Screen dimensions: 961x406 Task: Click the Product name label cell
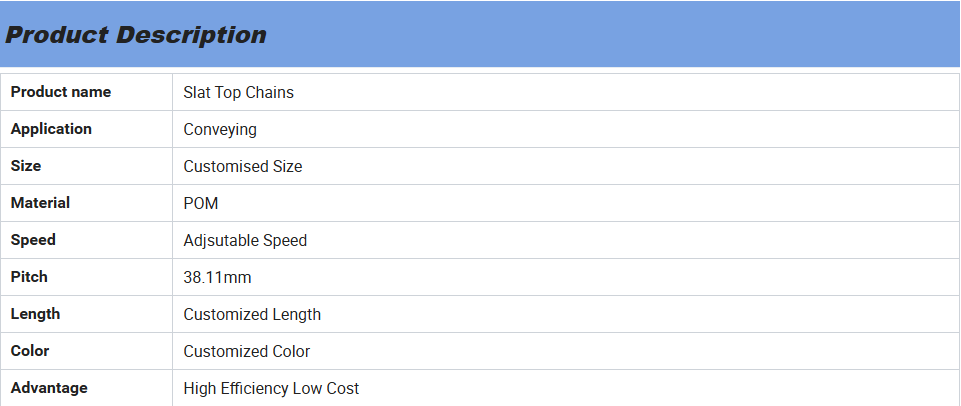pos(61,92)
